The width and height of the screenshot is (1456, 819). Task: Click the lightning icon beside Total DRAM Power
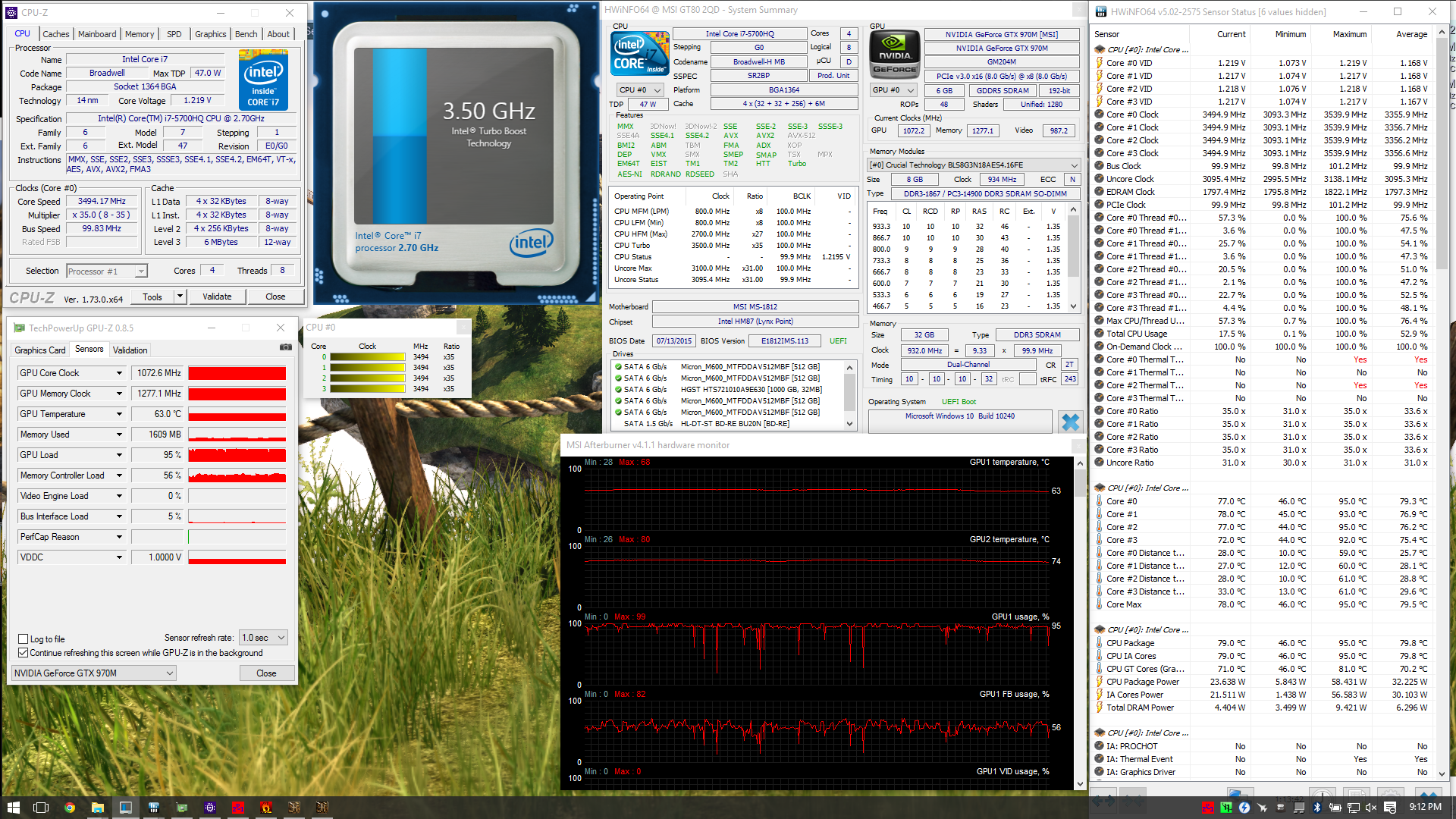coord(1100,708)
